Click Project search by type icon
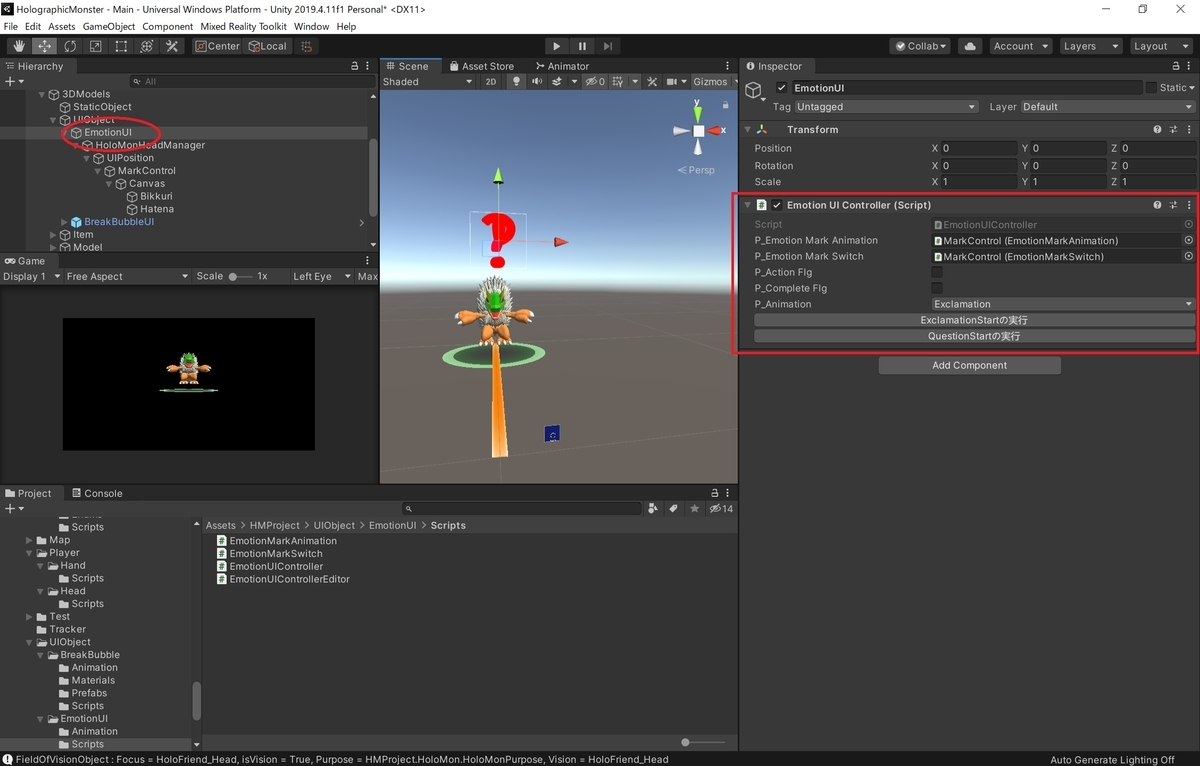This screenshot has width=1200, height=766. pyautogui.click(x=653, y=508)
